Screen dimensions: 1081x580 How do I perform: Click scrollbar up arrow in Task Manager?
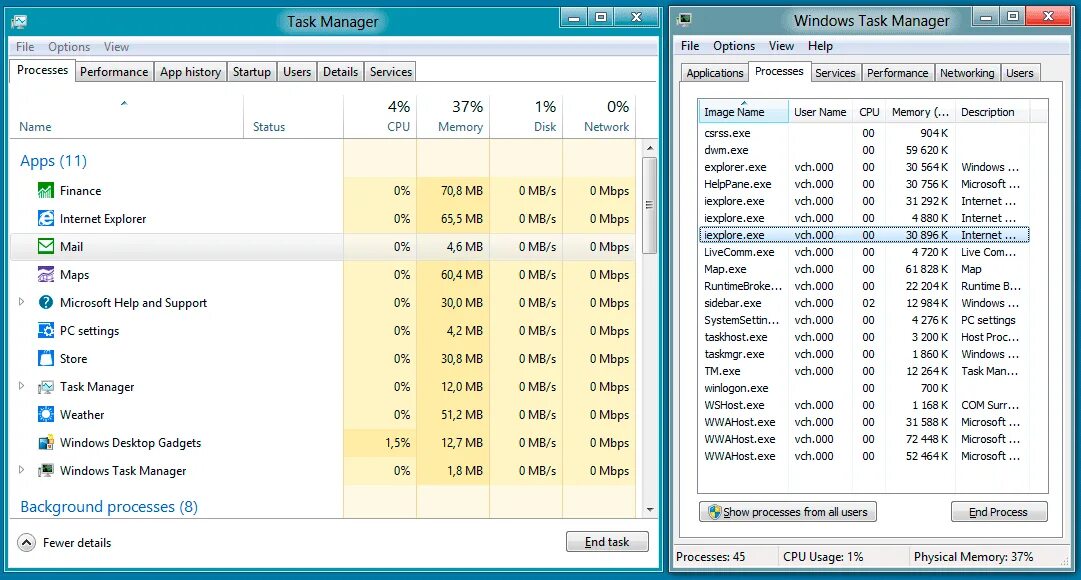pyautogui.click(x=649, y=148)
